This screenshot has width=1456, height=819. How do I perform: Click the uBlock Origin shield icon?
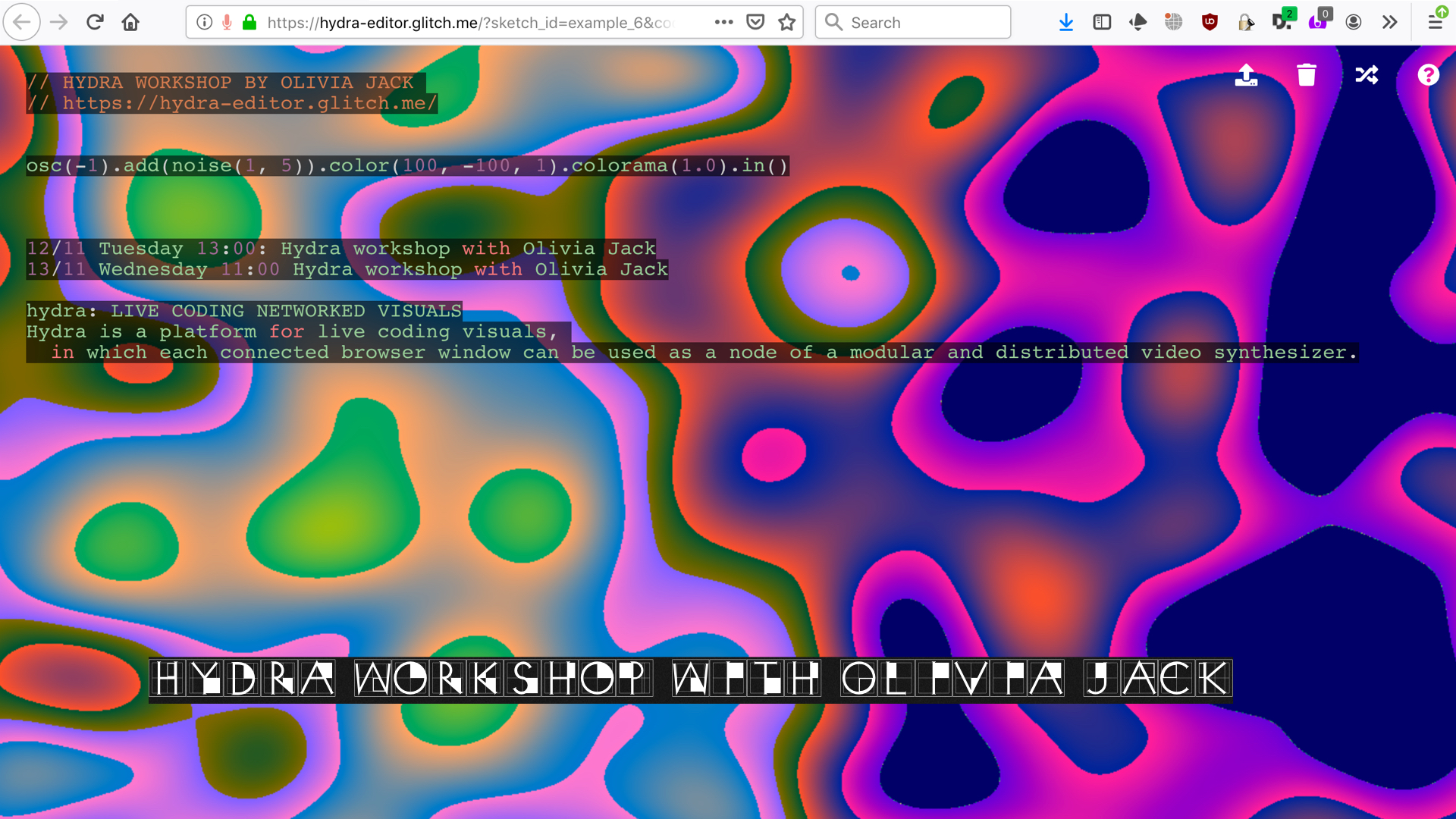[1210, 22]
